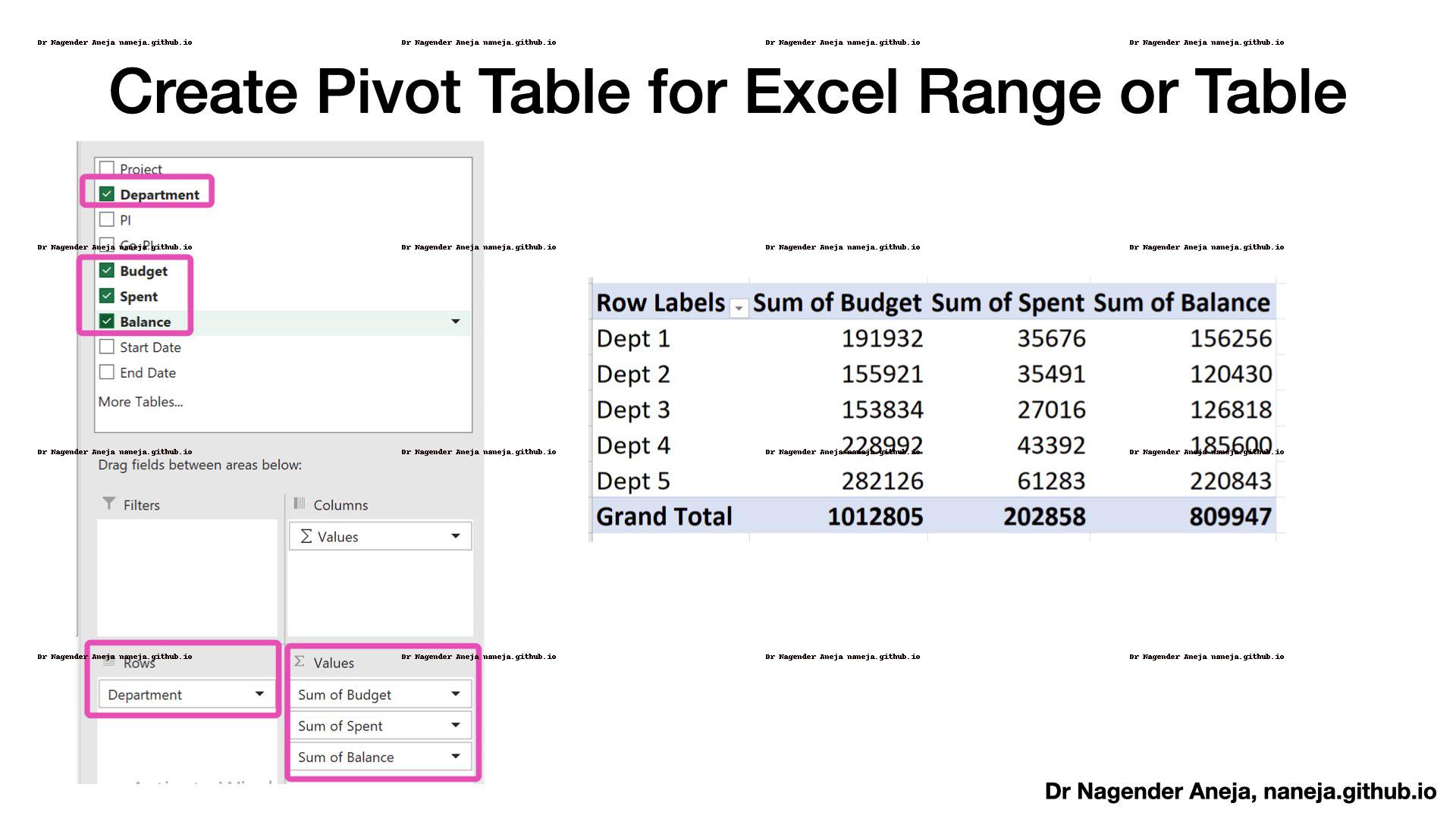The width and height of the screenshot is (1456, 819).
Task: Check the End Date field
Action: click(107, 372)
